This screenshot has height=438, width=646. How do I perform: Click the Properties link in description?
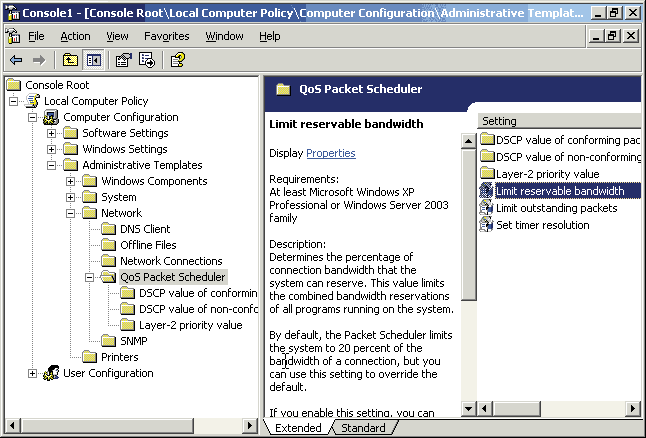330,153
